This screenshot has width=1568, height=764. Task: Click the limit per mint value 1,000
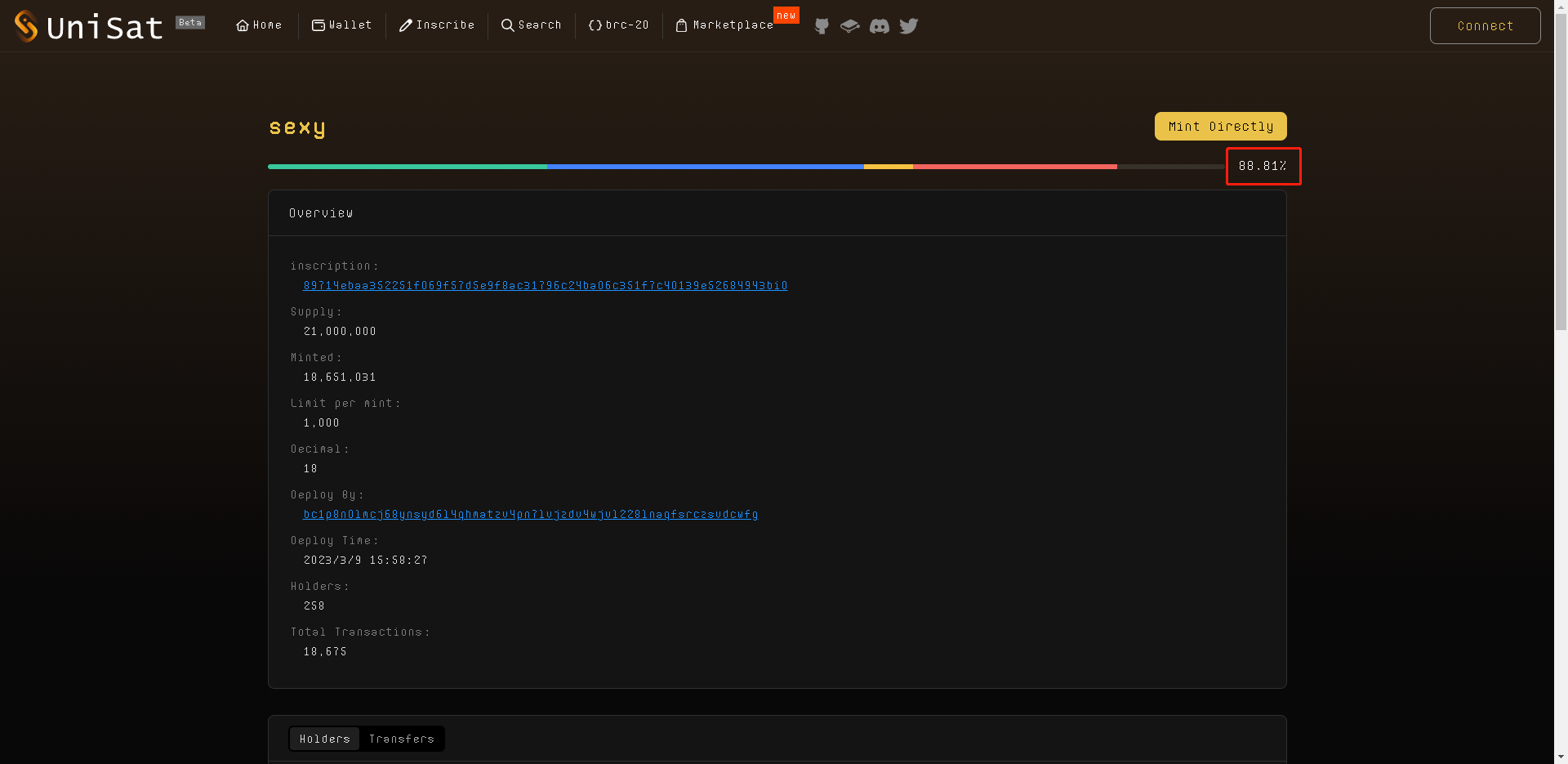click(321, 422)
